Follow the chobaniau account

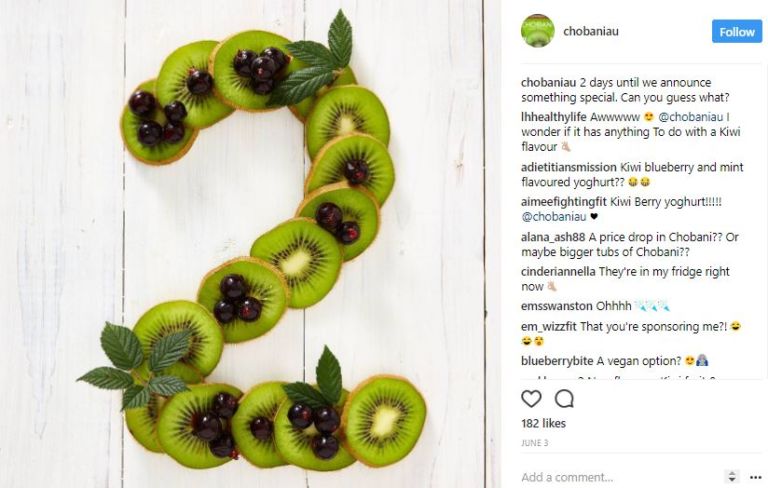pos(737,32)
